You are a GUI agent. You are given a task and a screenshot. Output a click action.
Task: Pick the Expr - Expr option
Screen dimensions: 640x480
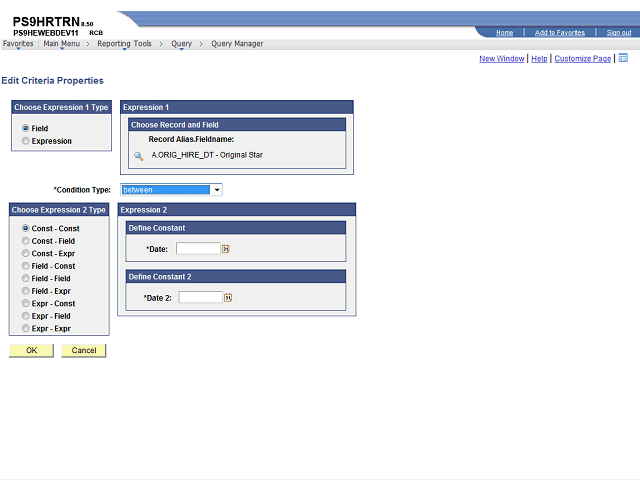(26, 329)
